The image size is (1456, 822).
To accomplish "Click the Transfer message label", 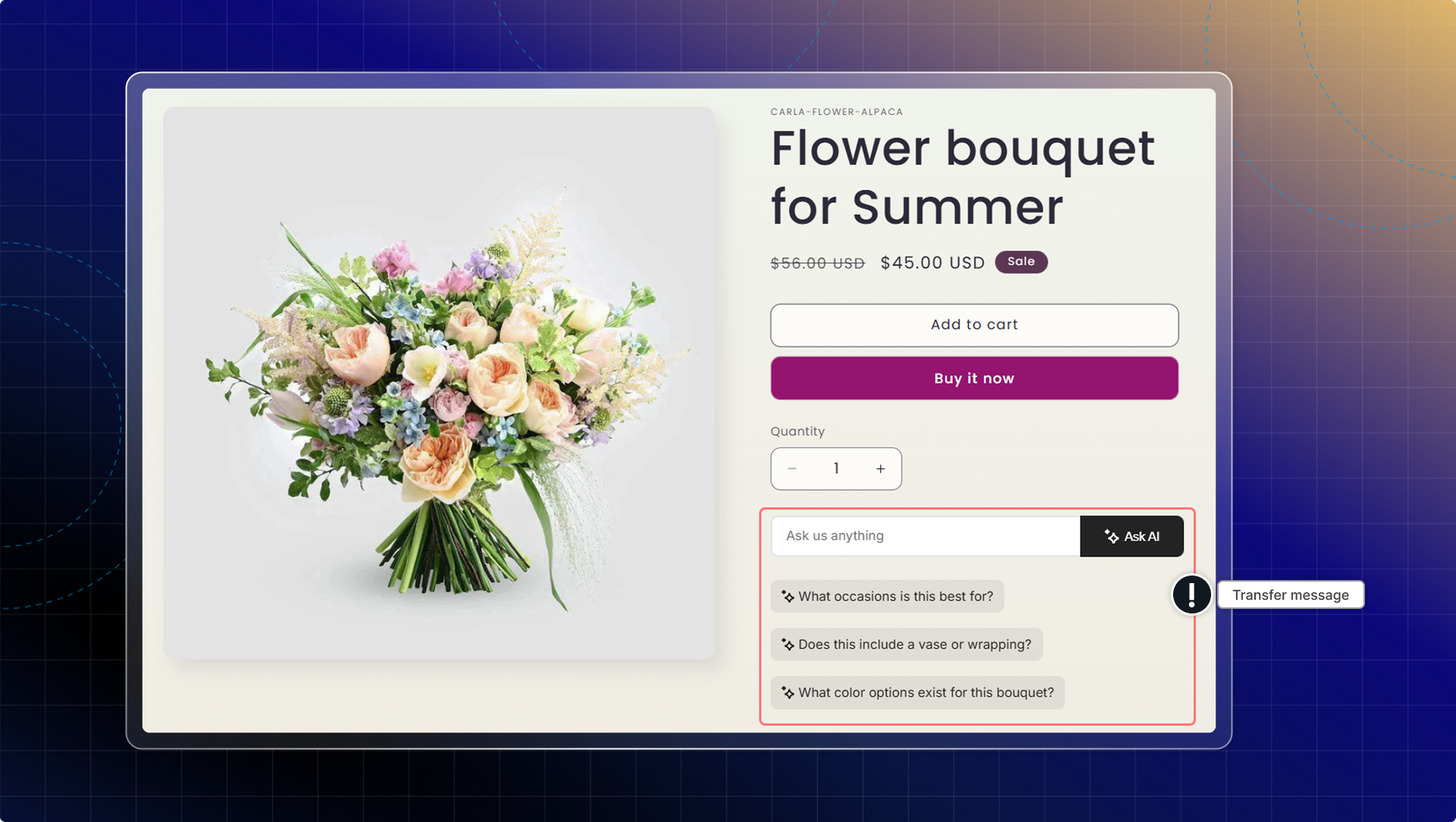I will tap(1290, 595).
